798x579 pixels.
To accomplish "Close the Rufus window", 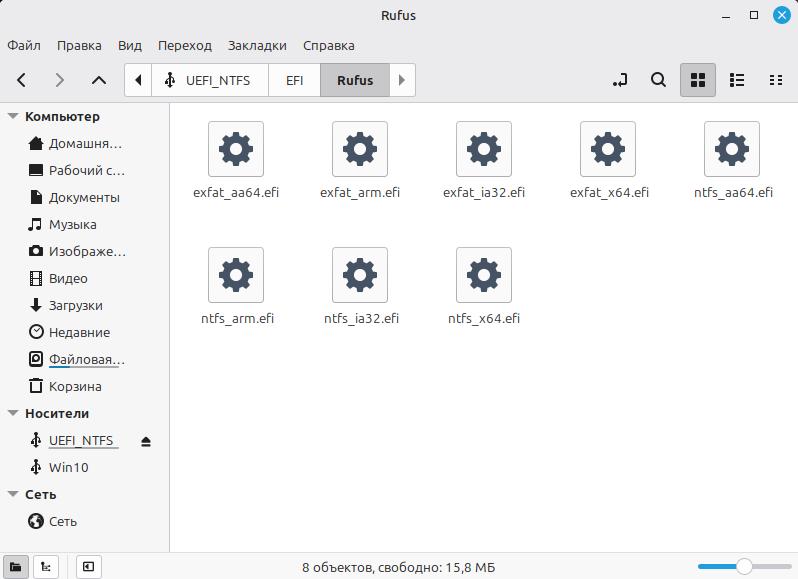I will coord(782,15).
